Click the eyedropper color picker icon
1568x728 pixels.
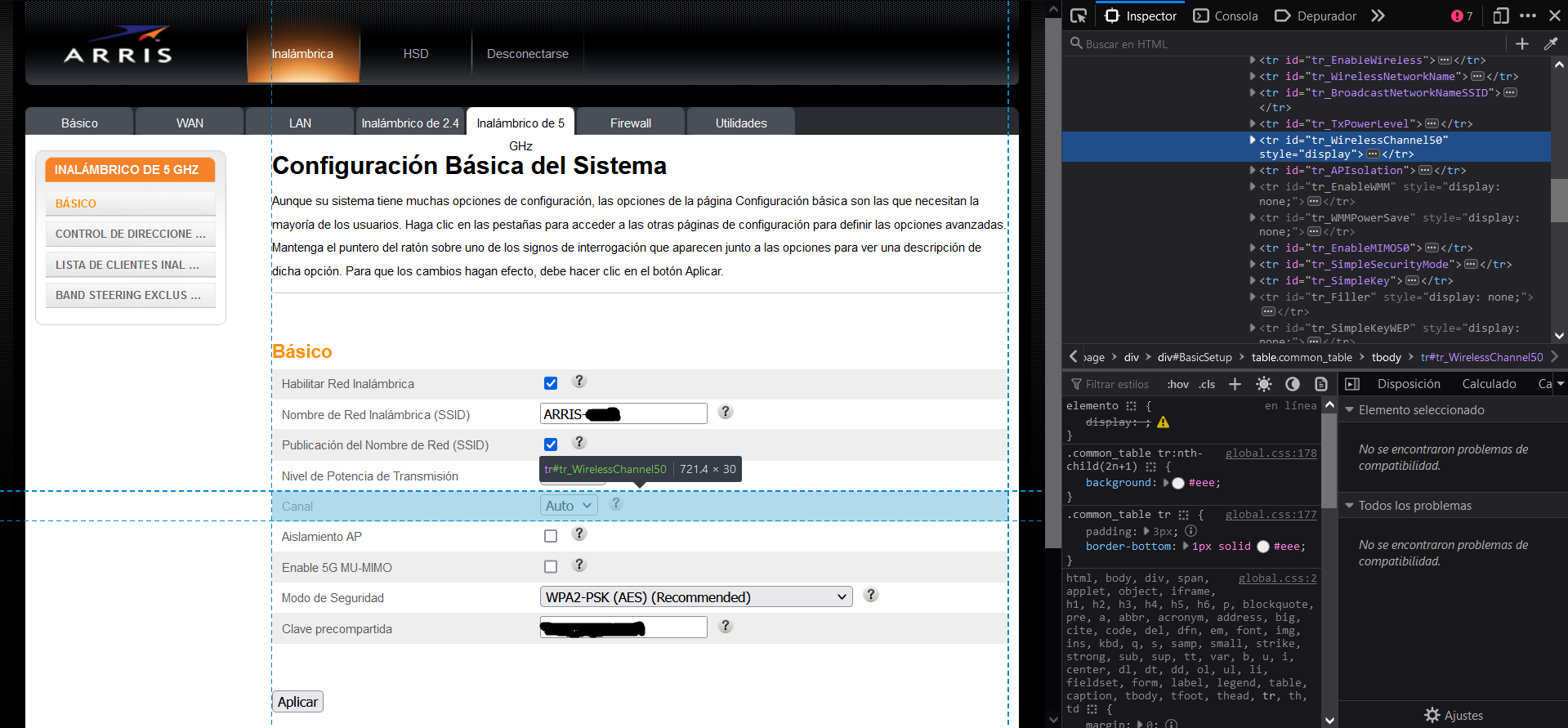click(1550, 44)
